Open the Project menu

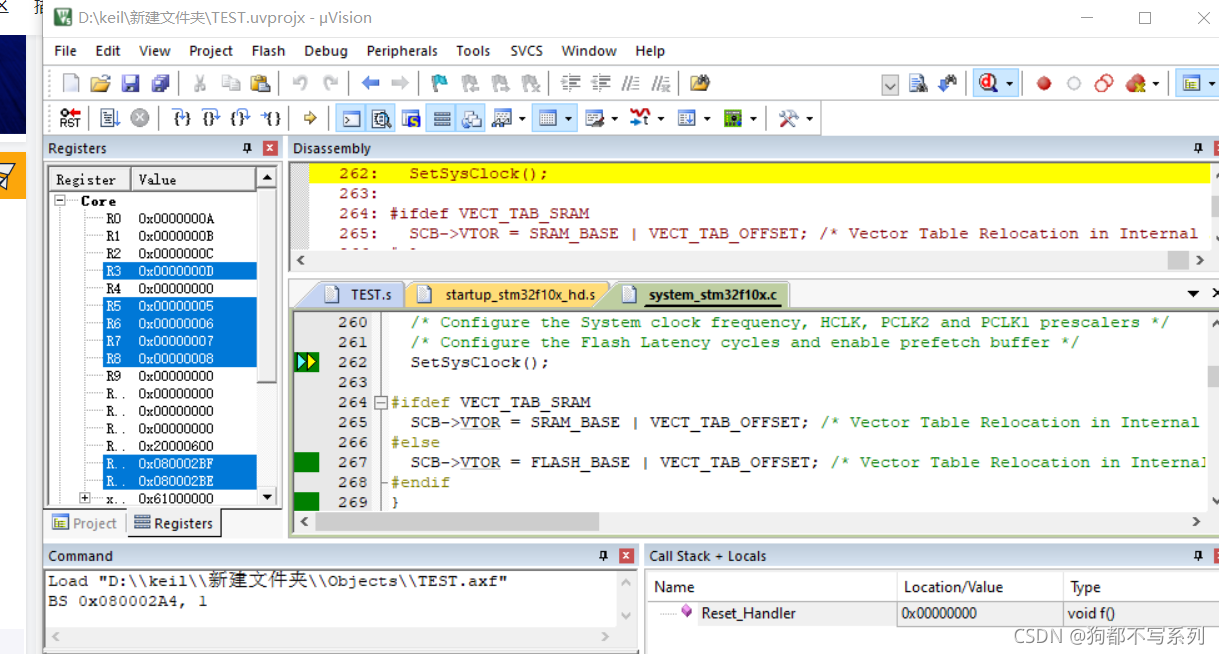click(211, 50)
